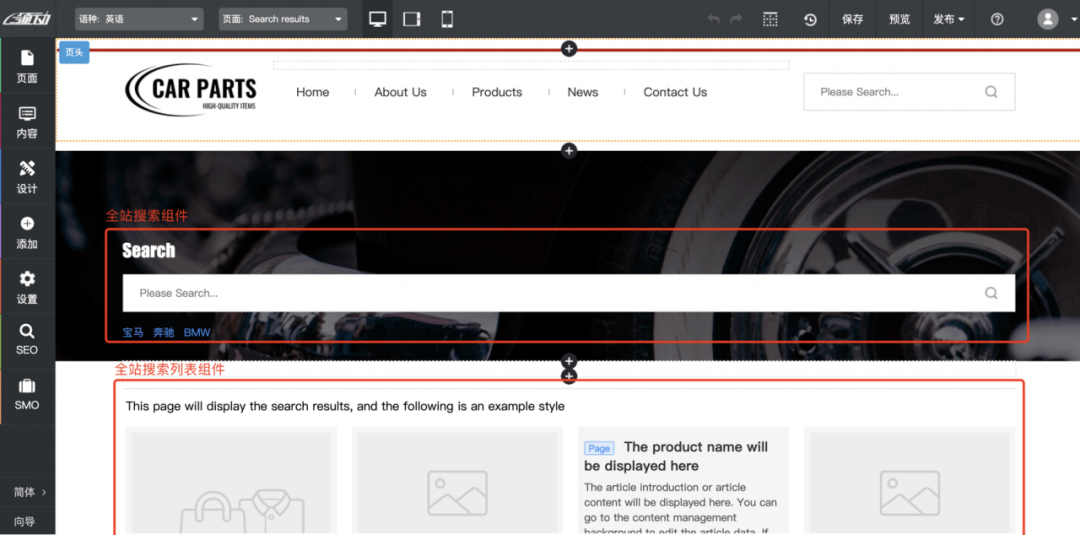This screenshot has width=1080, height=535.
Task: Open the 内容 (Content) sidebar panel
Action: point(27,122)
